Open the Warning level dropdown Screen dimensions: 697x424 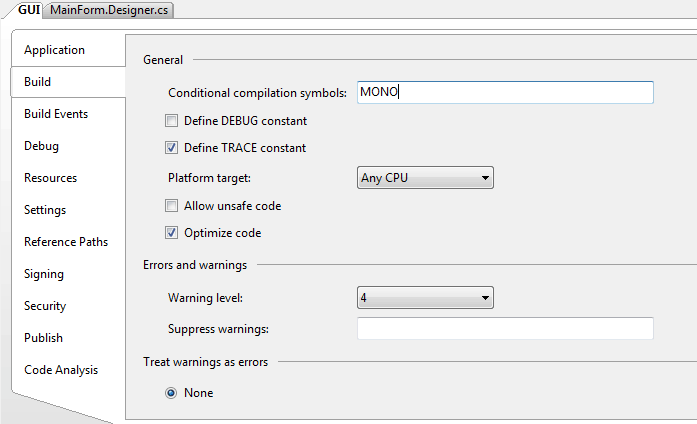coord(425,298)
